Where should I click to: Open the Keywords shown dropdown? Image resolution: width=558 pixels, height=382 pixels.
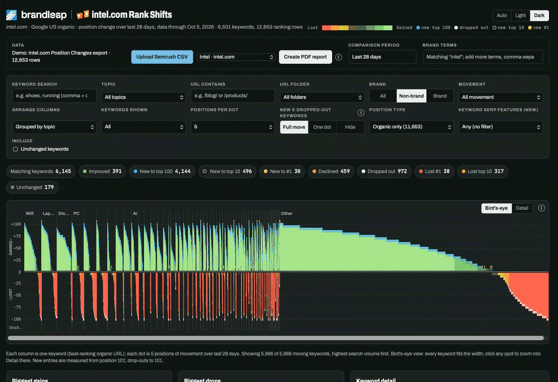click(143, 127)
